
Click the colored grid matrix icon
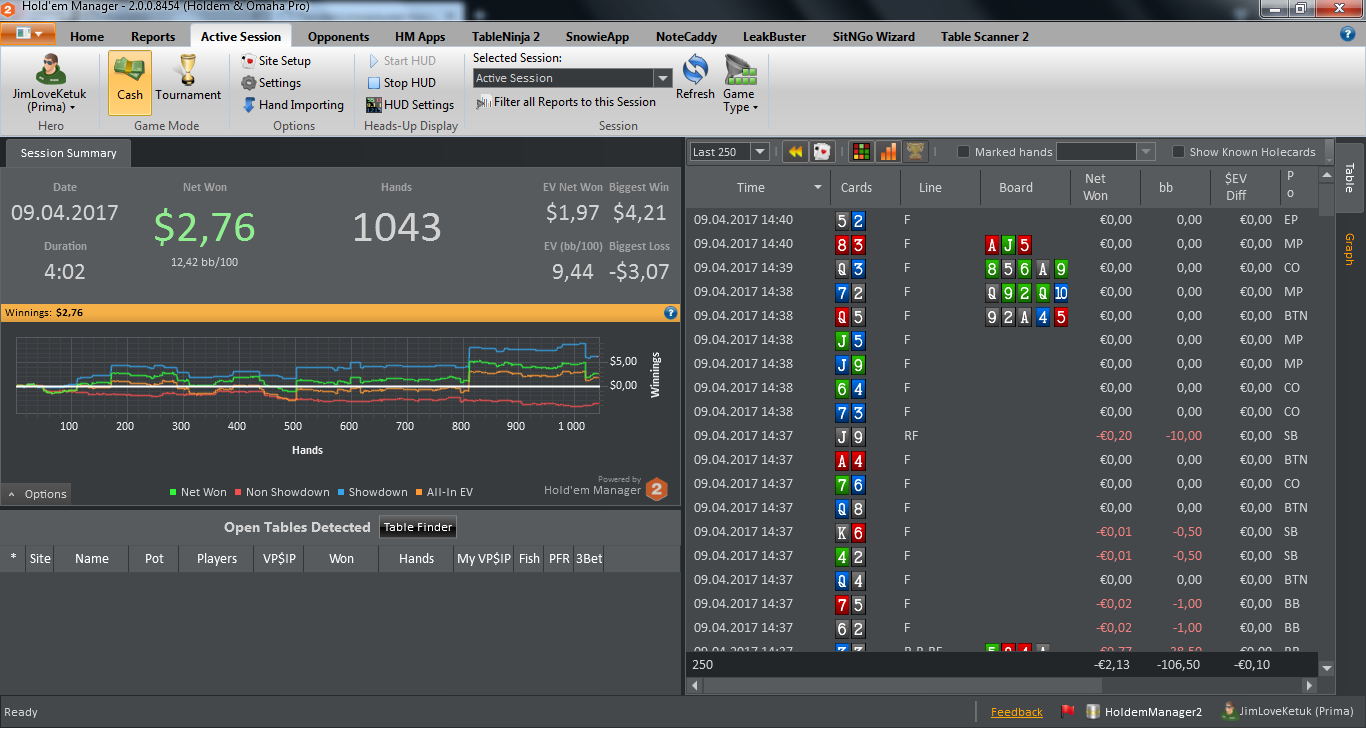click(x=860, y=152)
